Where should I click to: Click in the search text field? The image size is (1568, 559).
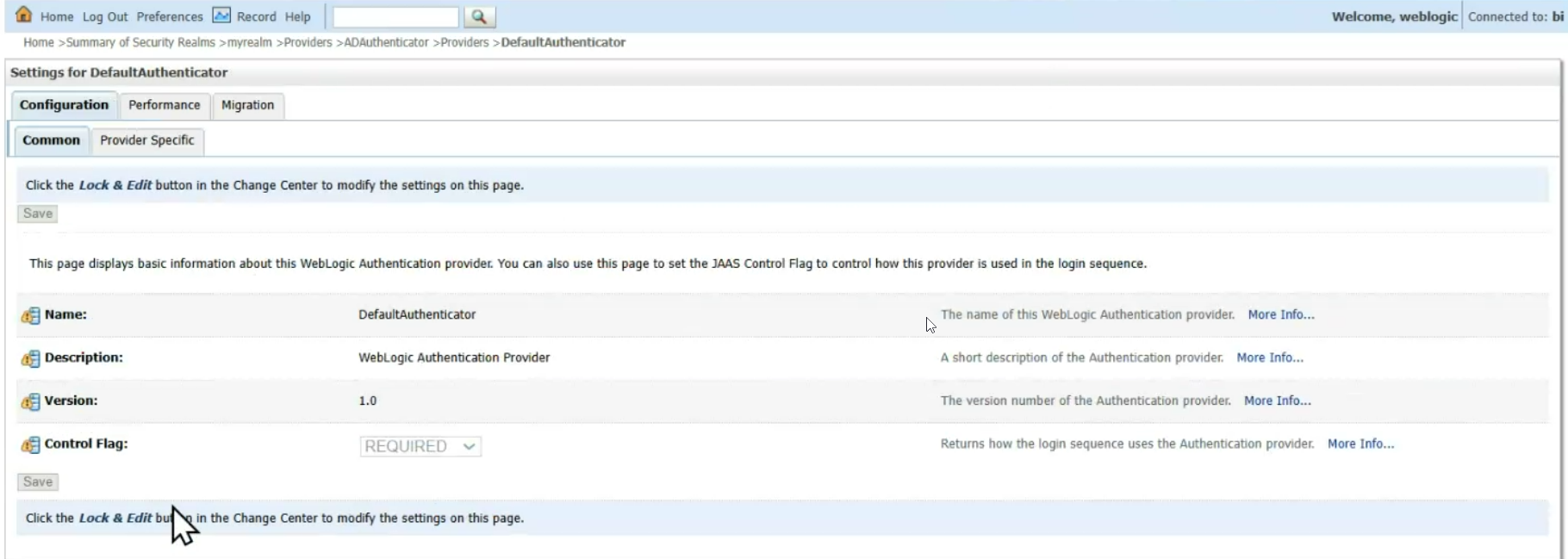pos(395,16)
